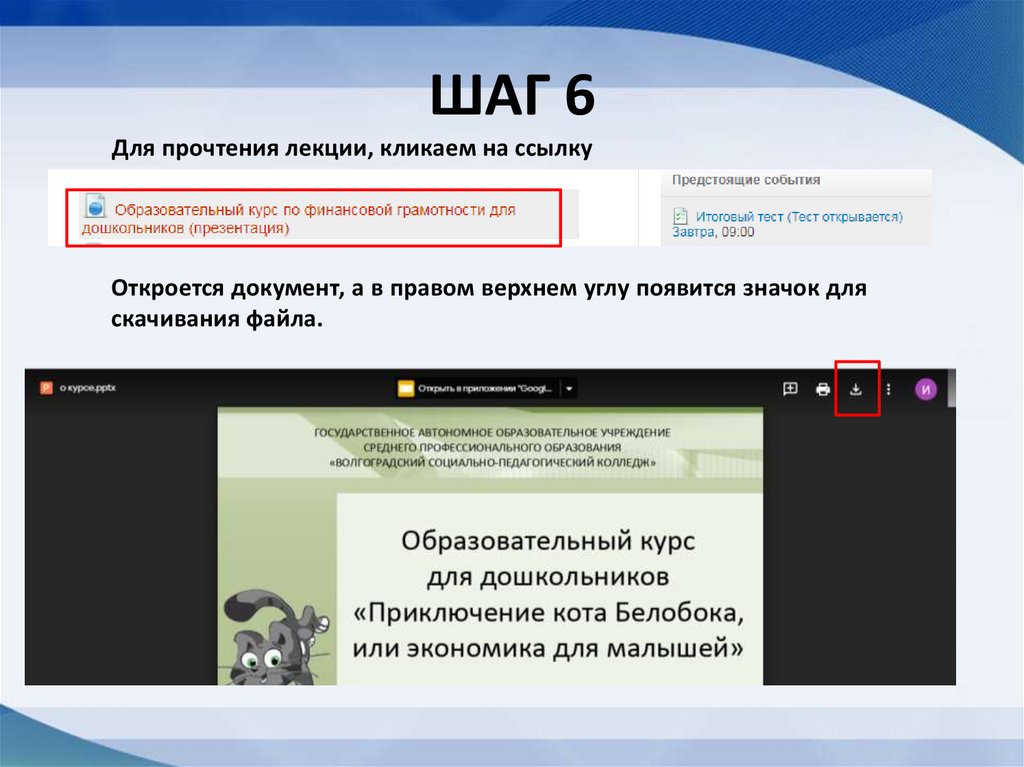Expand the dropdown arrow next to Открыть в приложении
This screenshot has width=1024, height=767.
[x=570, y=388]
